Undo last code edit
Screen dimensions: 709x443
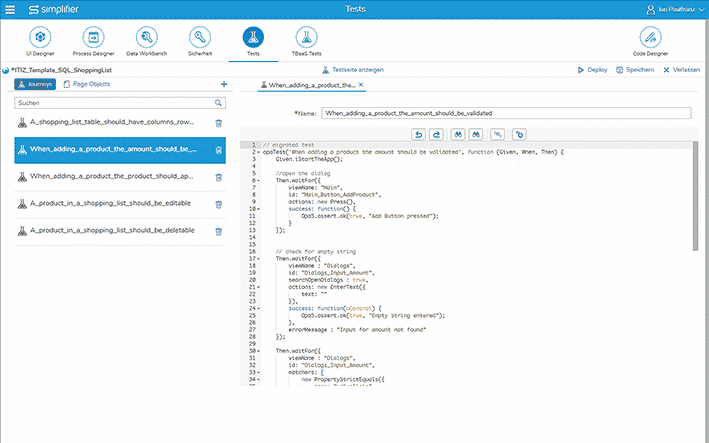(x=419, y=134)
